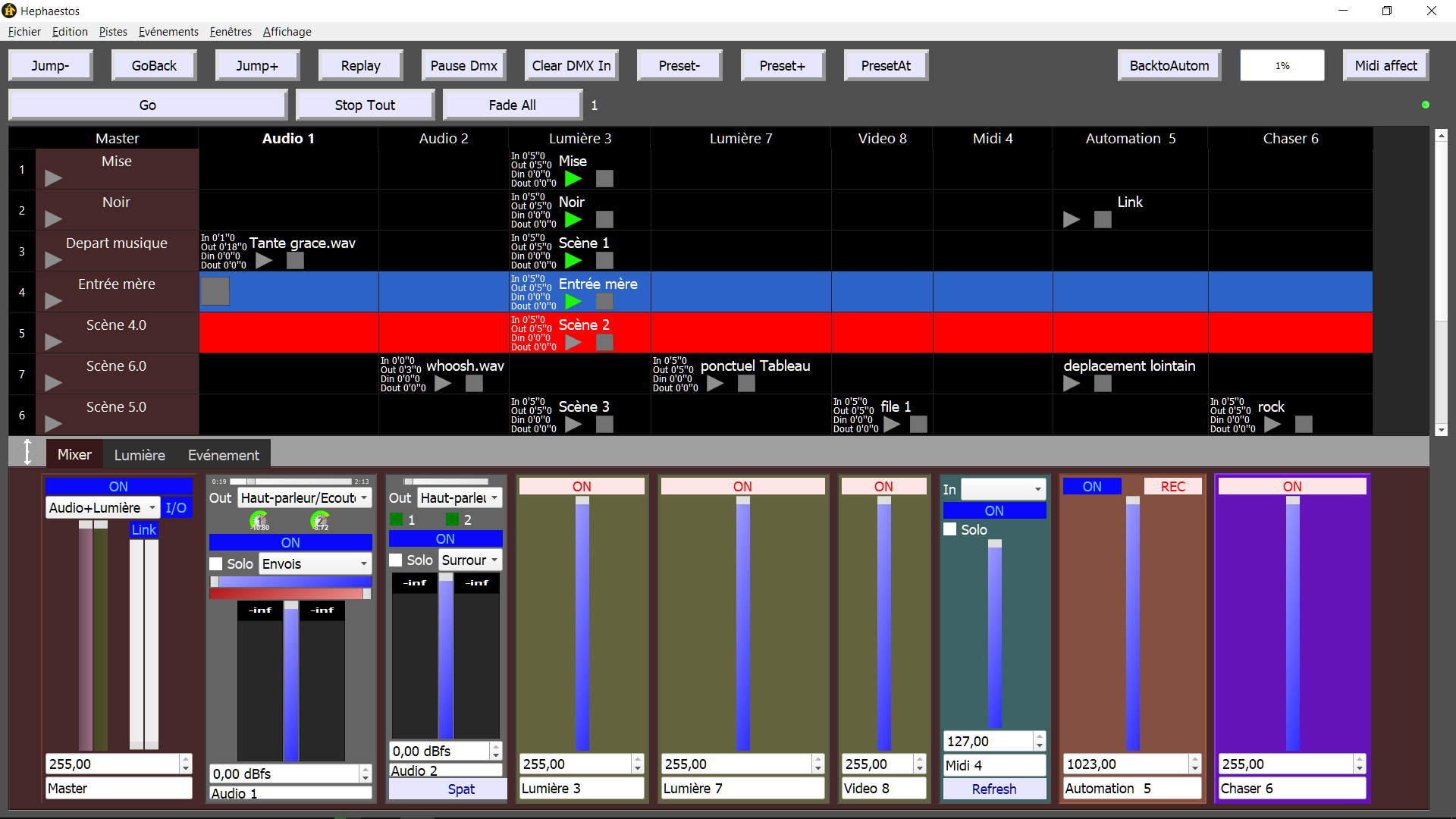The image size is (1456, 819).
Task: Click the resize arrow beside Mixer tab
Action: tap(27, 453)
